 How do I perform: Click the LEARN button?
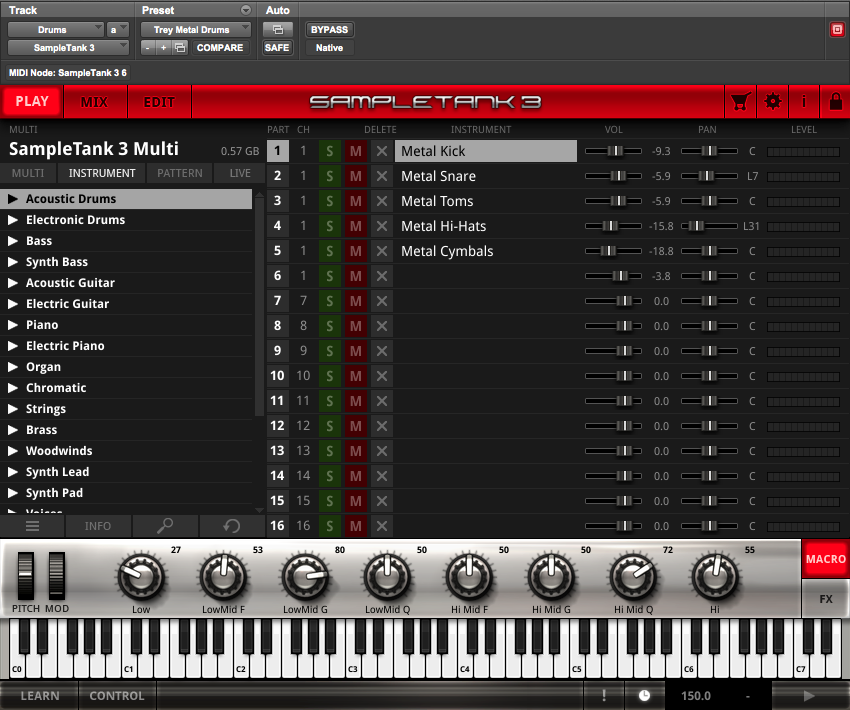pos(40,695)
